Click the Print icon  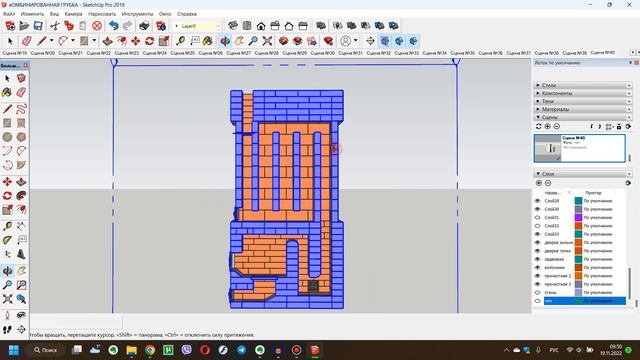(x=144, y=26)
